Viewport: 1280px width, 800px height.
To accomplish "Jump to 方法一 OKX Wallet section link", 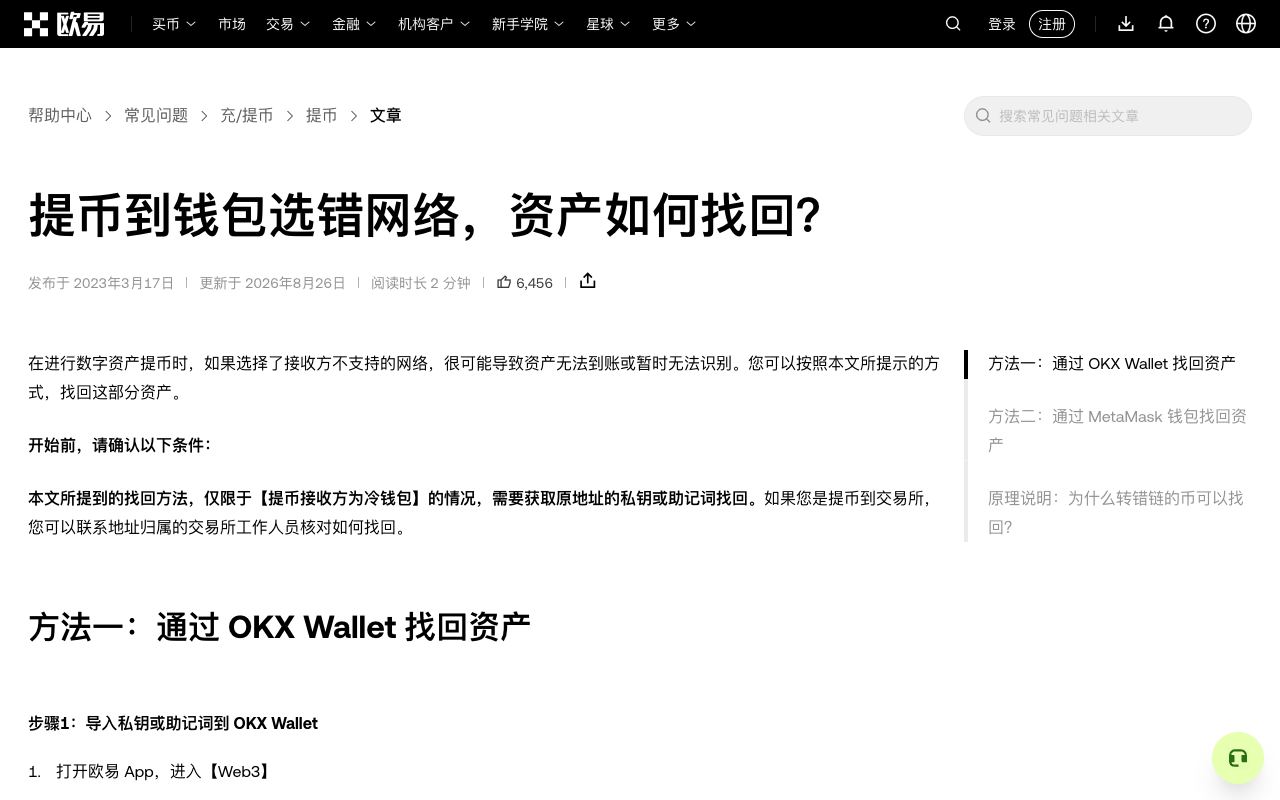I will click(1112, 364).
